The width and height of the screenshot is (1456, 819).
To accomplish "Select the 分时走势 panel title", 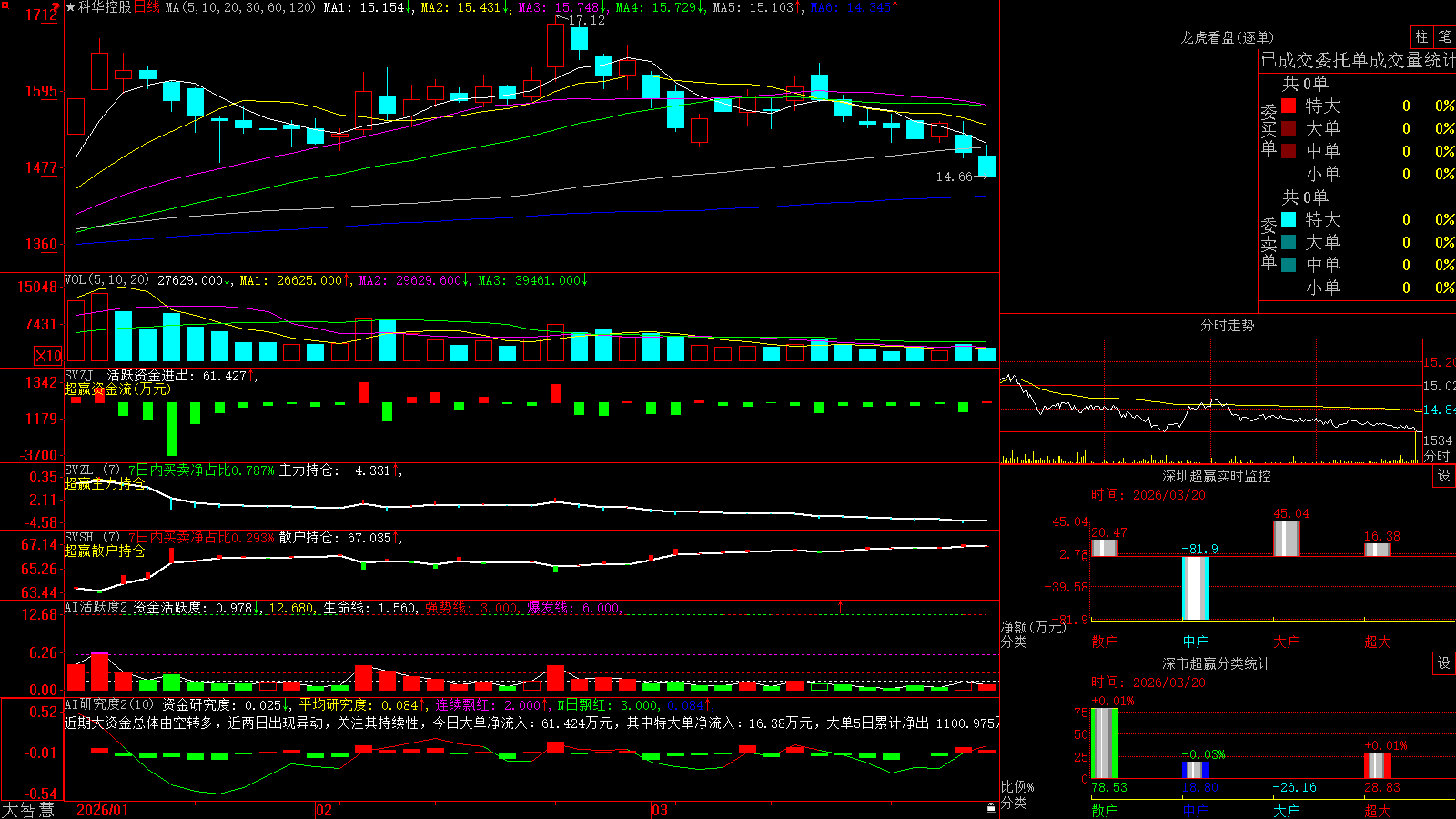I will 1227,325.
